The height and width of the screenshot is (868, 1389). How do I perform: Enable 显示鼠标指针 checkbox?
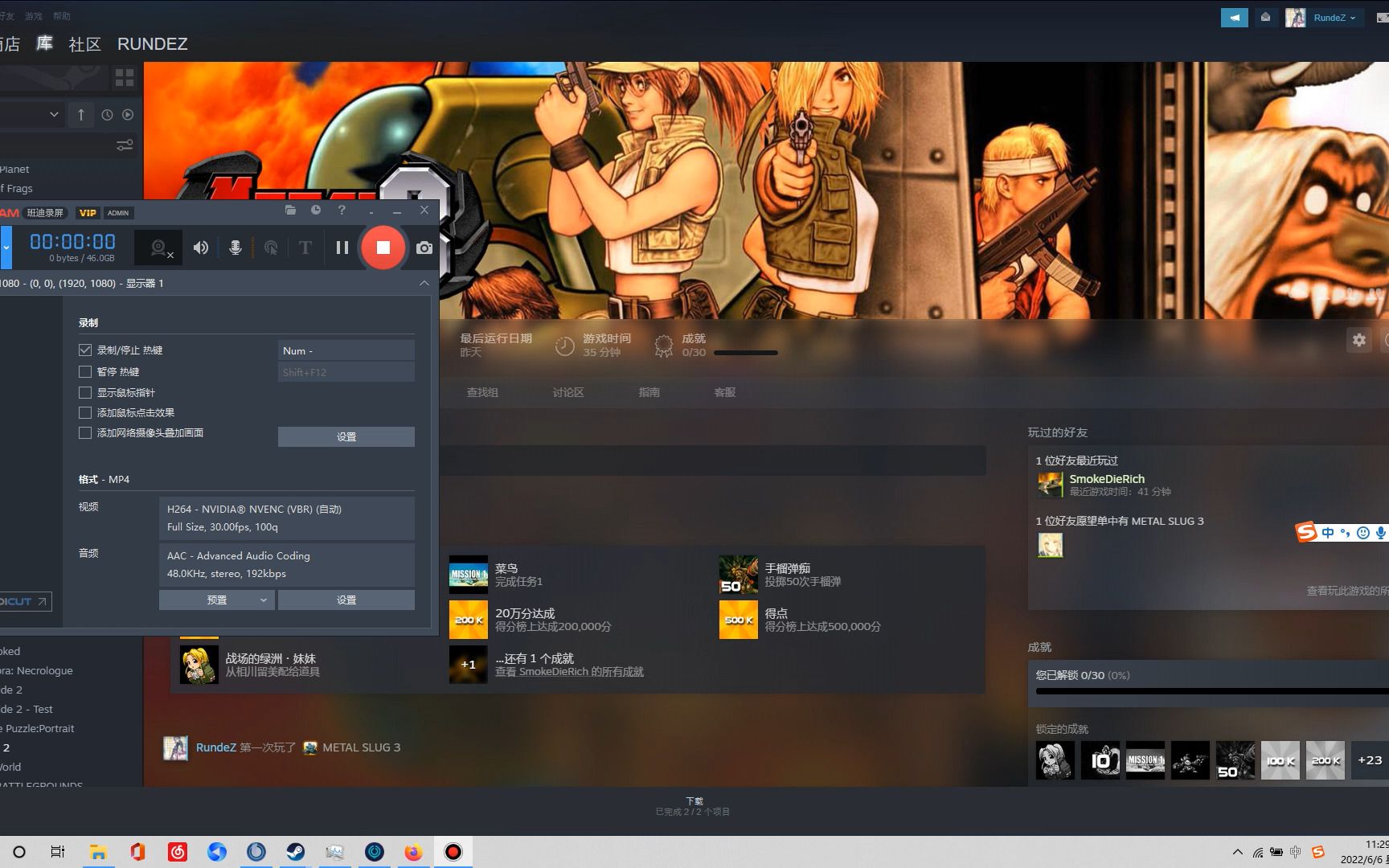point(85,392)
